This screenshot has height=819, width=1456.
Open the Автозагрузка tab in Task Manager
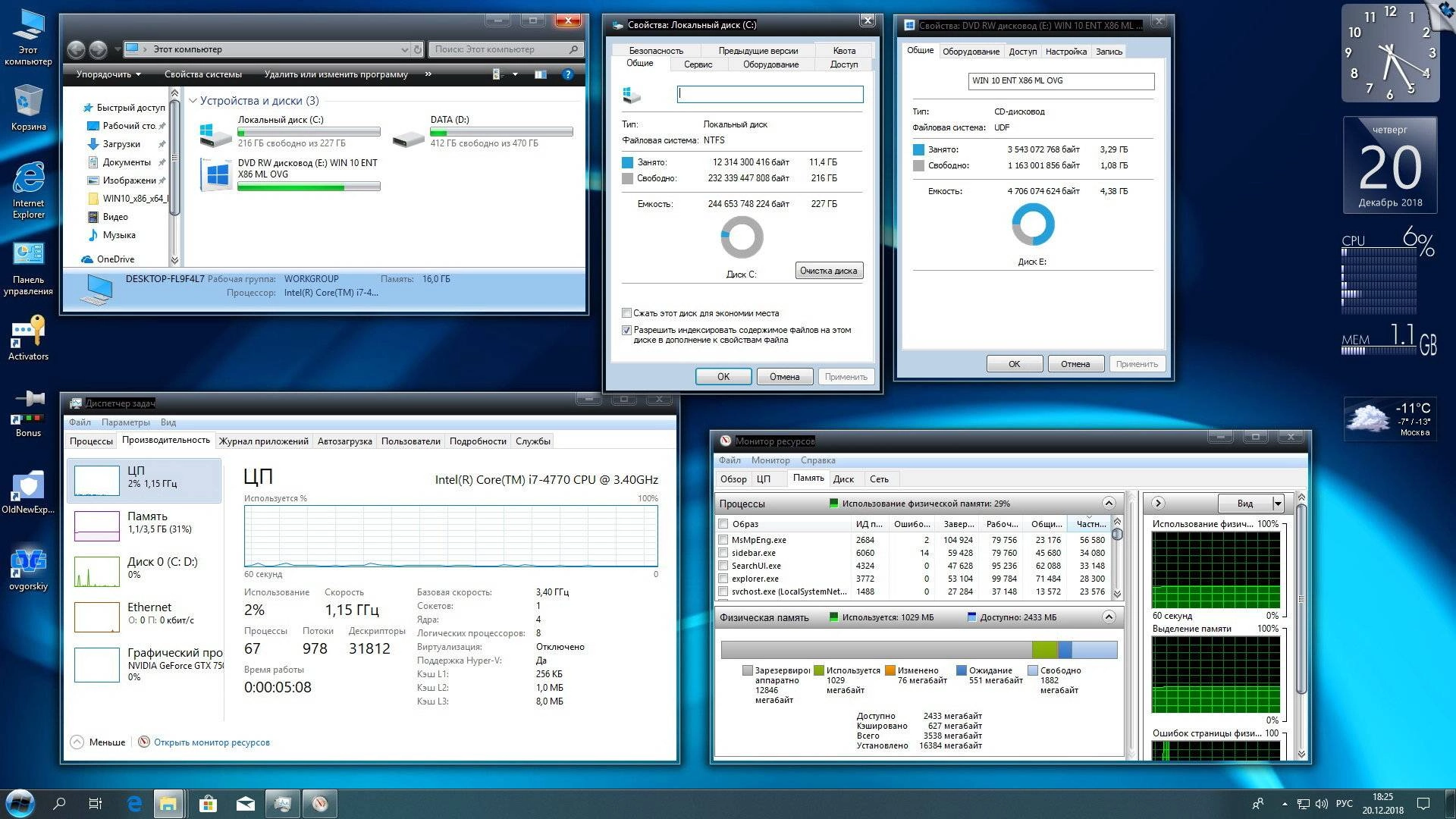point(344,441)
